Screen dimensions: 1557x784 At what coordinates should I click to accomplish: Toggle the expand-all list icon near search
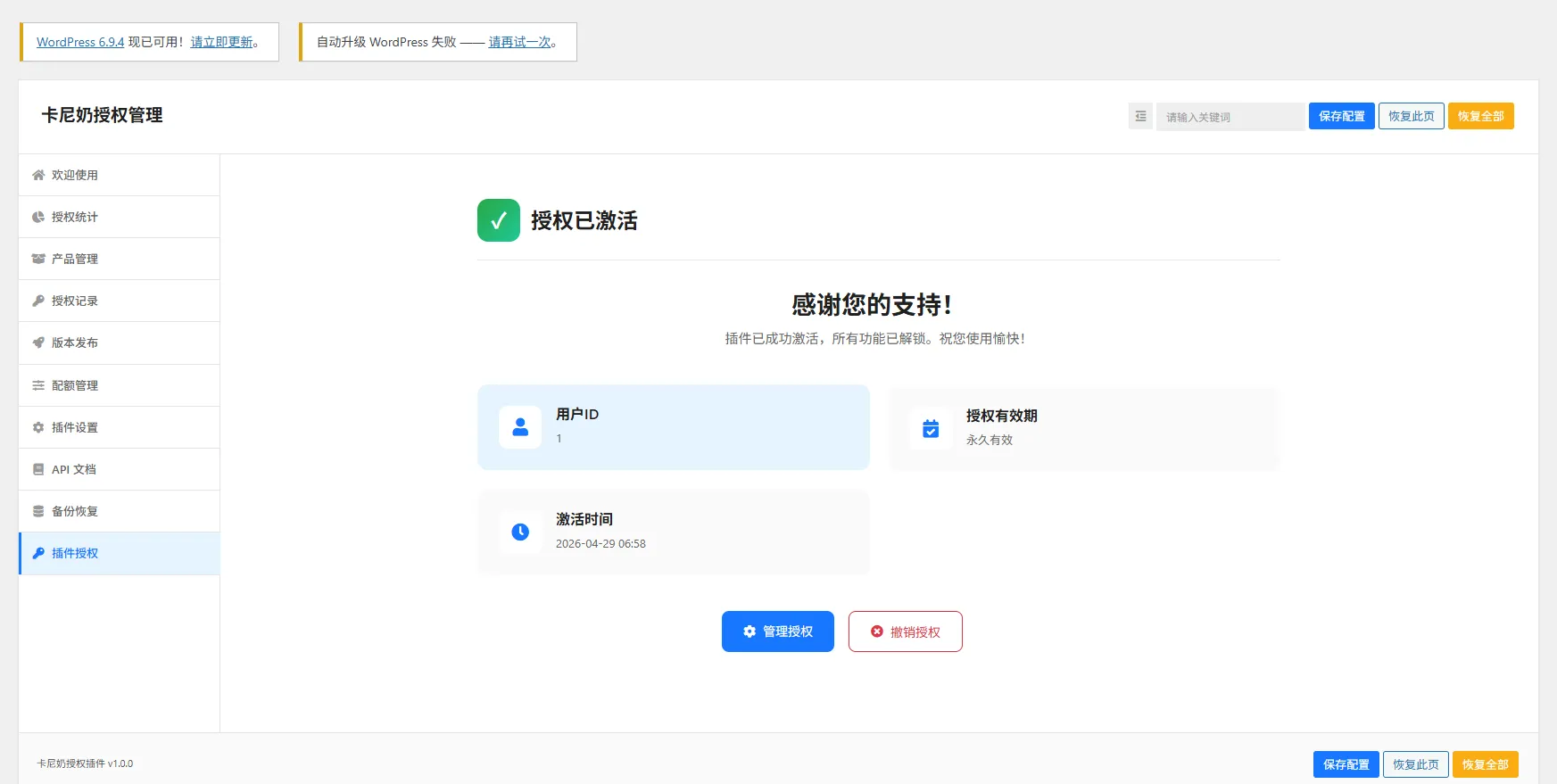1140,116
